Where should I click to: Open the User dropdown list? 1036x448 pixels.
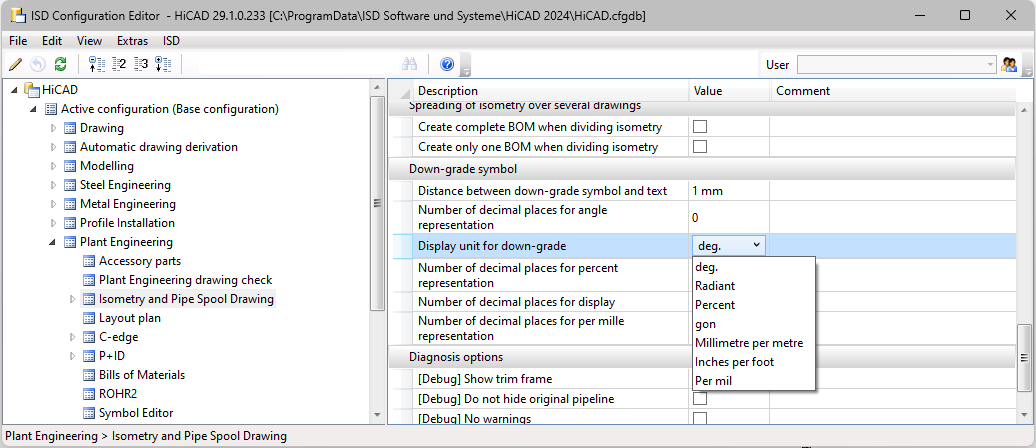897,64
